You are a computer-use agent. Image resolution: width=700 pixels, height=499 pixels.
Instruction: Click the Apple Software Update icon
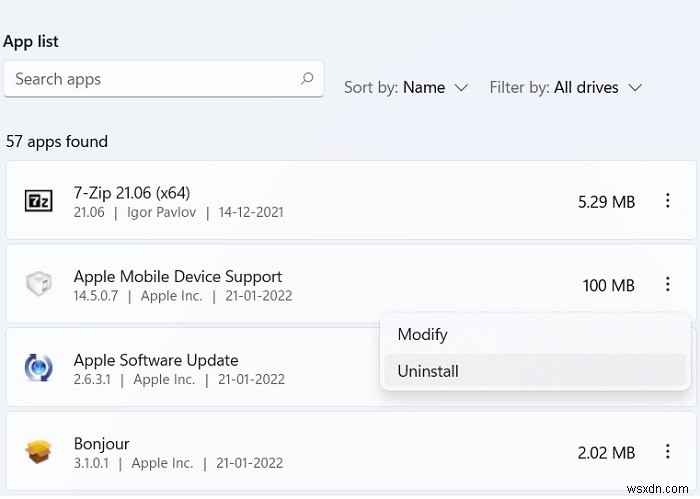pyautogui.click(x=38, y=369)
